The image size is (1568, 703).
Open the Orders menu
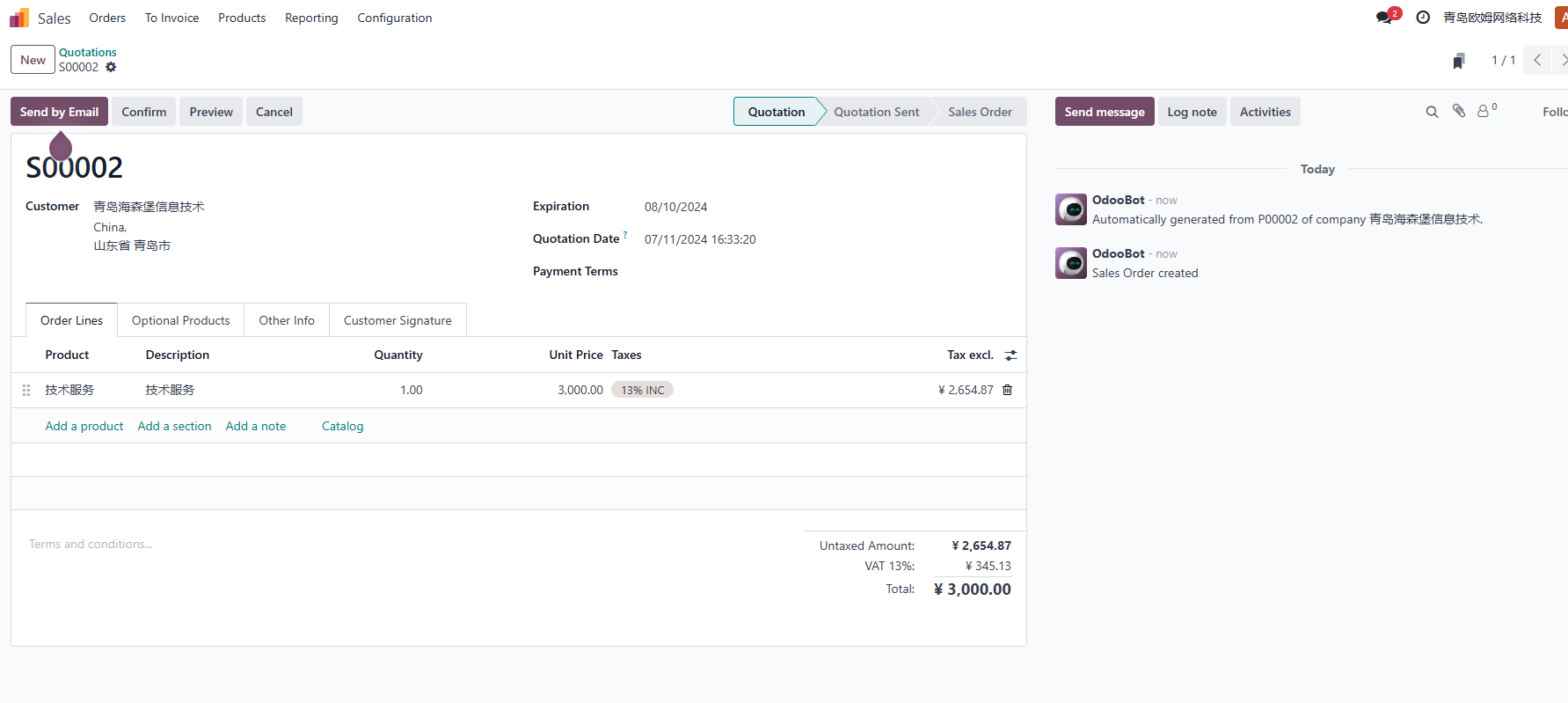coord(107,18)
